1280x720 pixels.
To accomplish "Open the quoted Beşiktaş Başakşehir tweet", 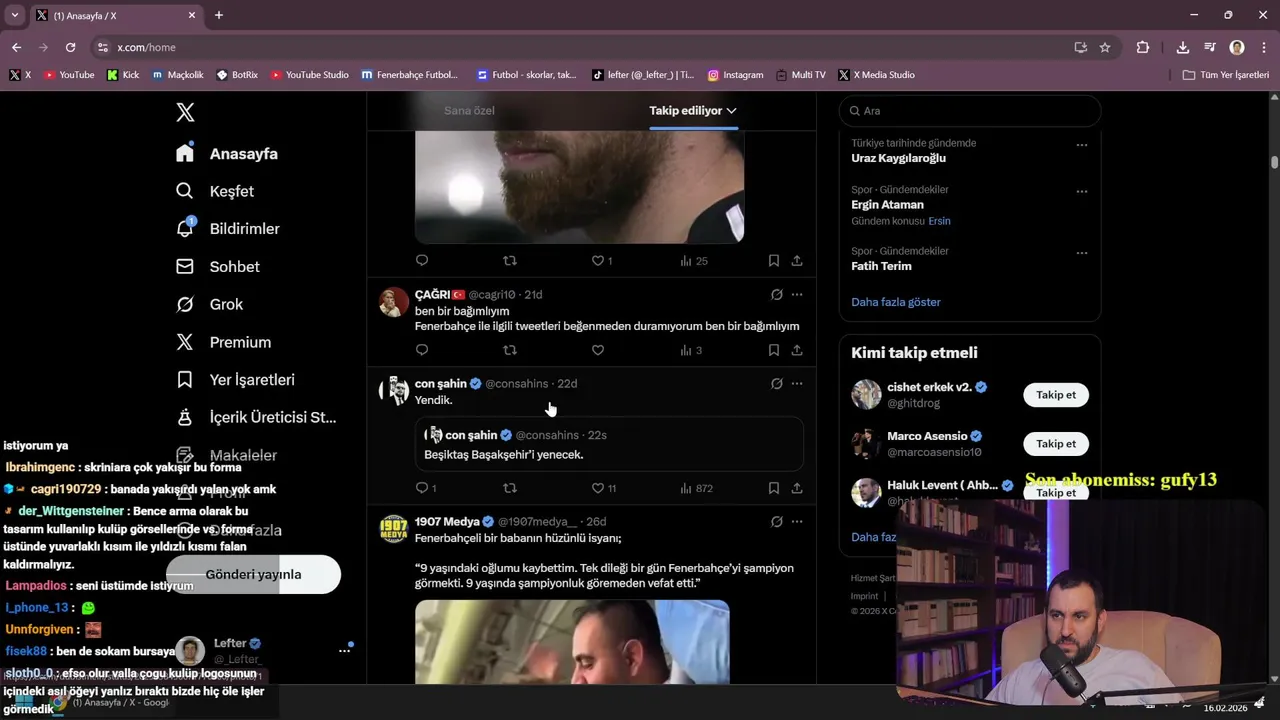I will point(610,444).
